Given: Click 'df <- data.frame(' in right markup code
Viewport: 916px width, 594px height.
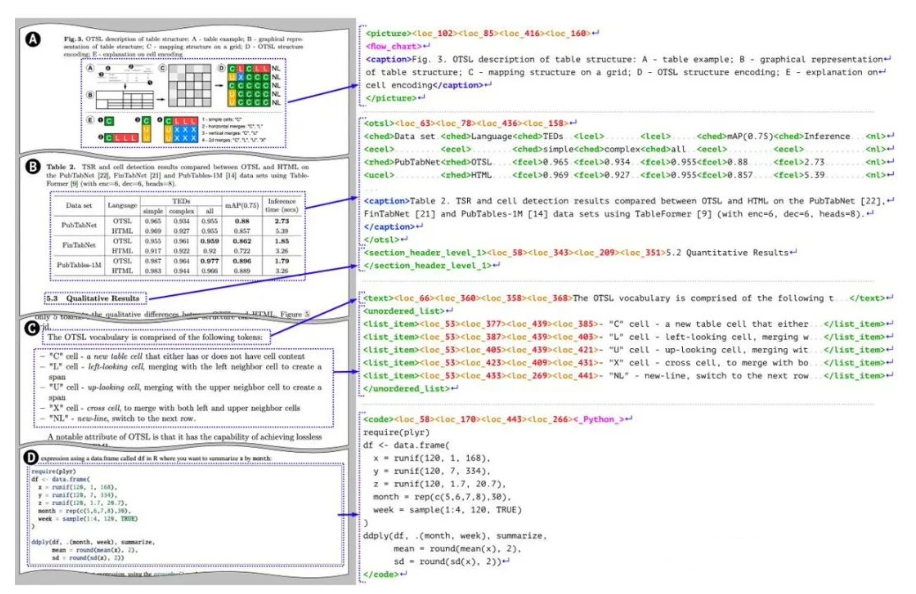Looking at the screenshot, I should 407,446.
